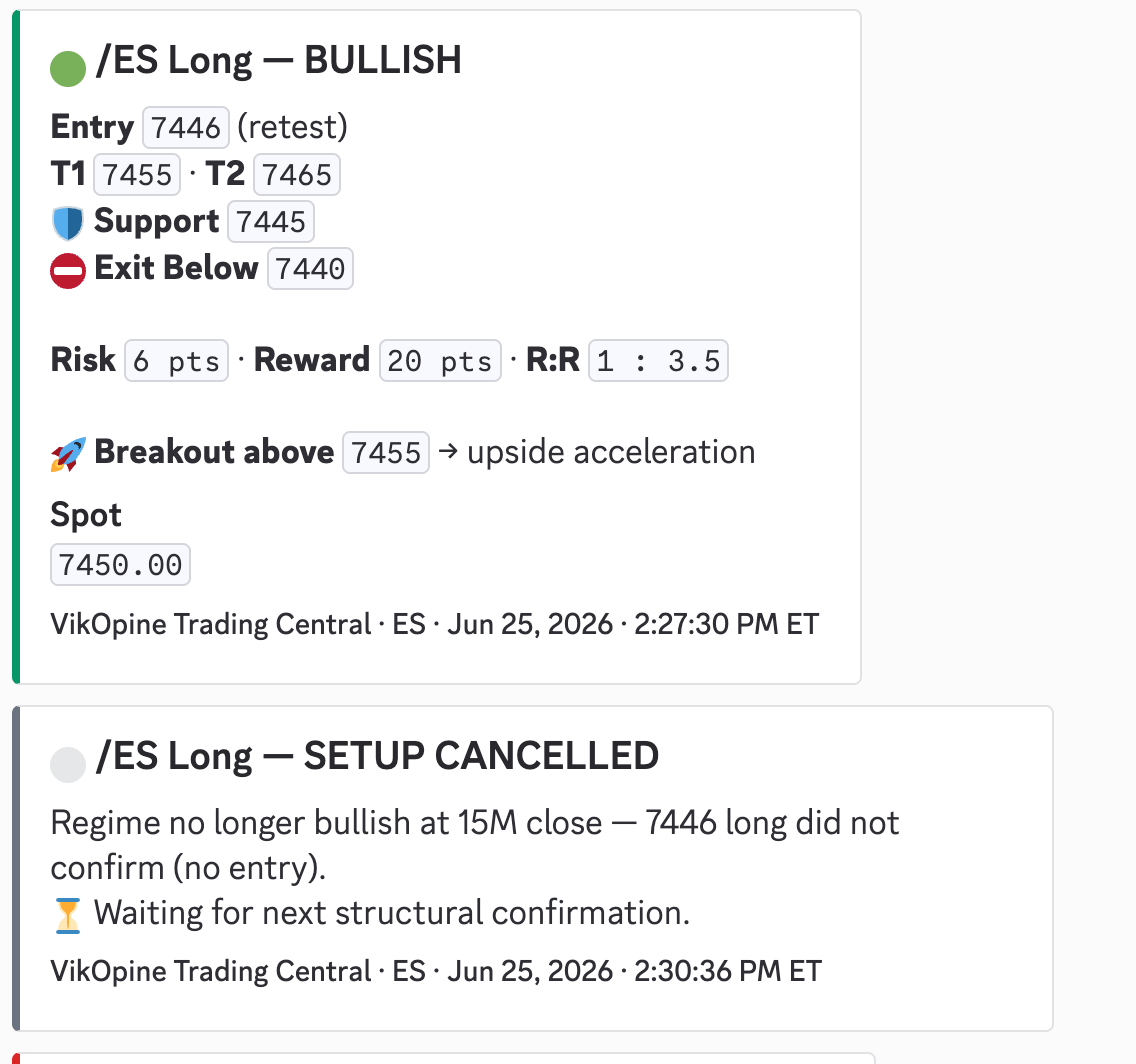
Task: Select the T1 7455 target chip
Action: [x=137, y=175]
